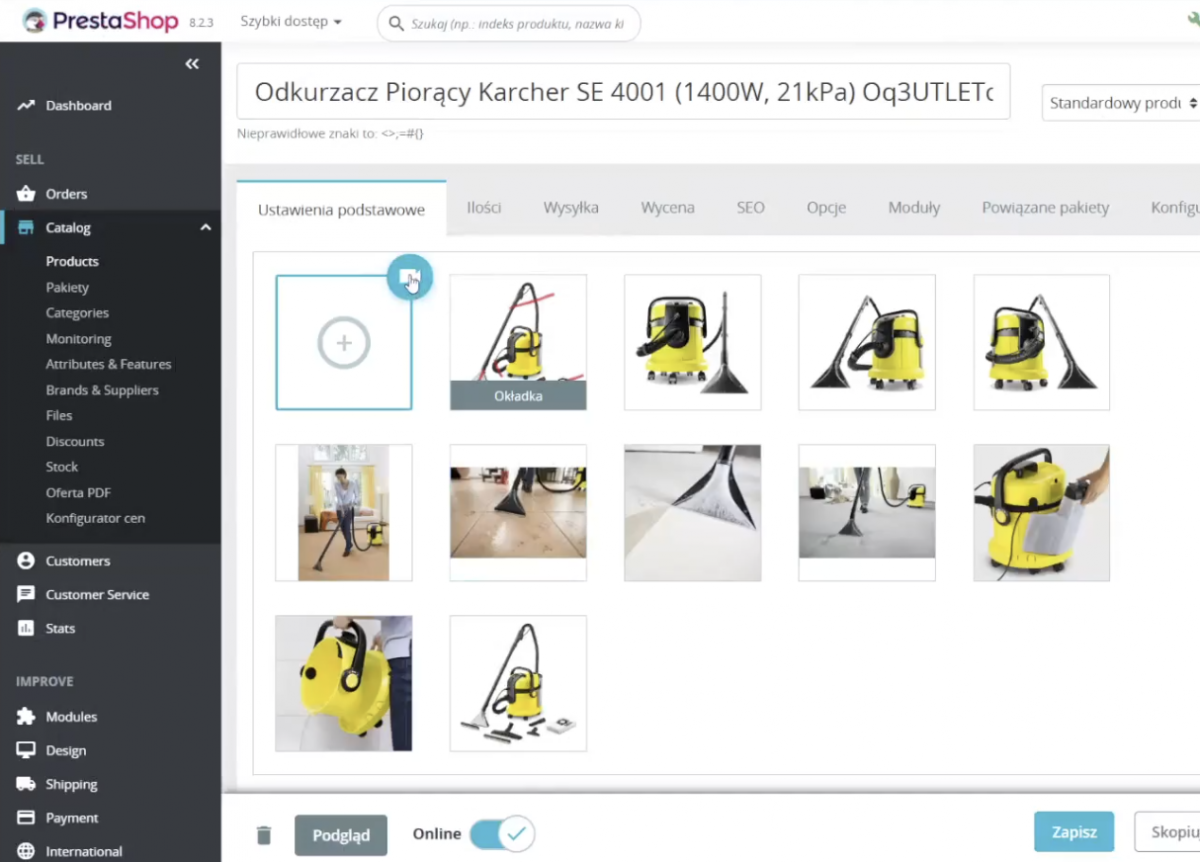Collapse the Catalog menu section
Image resolution: width=1200 pixels, height=862 pixels.
[x=205, y=228]
